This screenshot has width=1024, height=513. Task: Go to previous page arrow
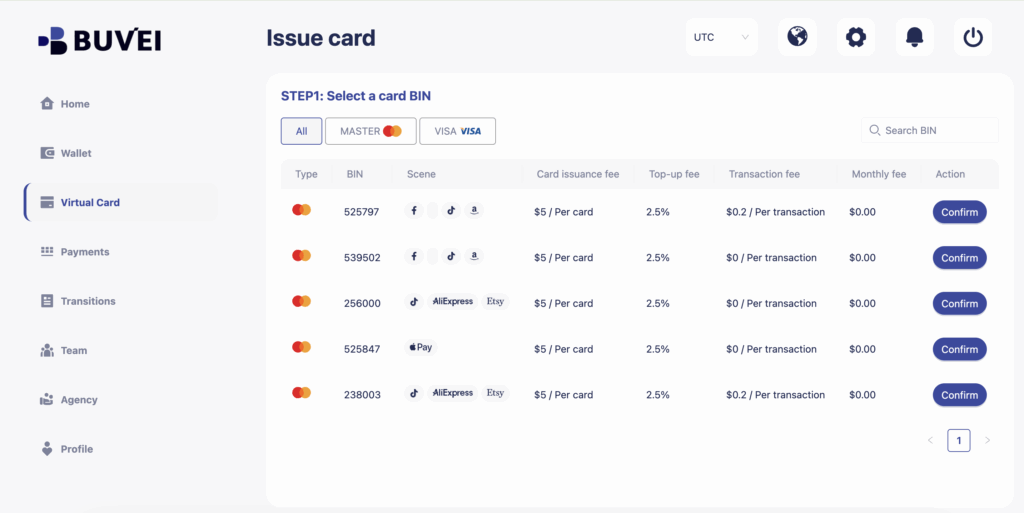tap(930, 440)
